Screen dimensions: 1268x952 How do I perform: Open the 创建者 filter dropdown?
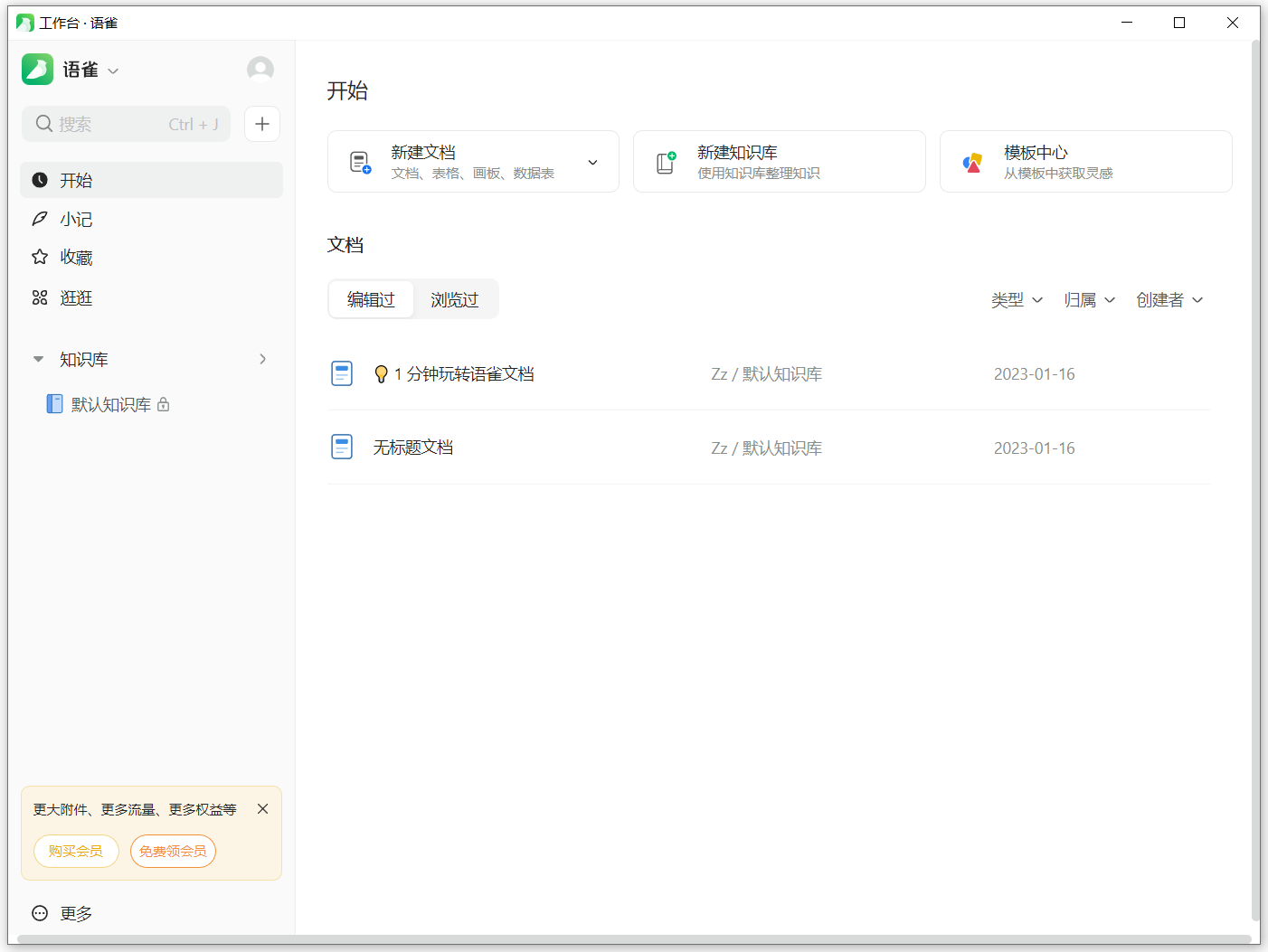1169,300
